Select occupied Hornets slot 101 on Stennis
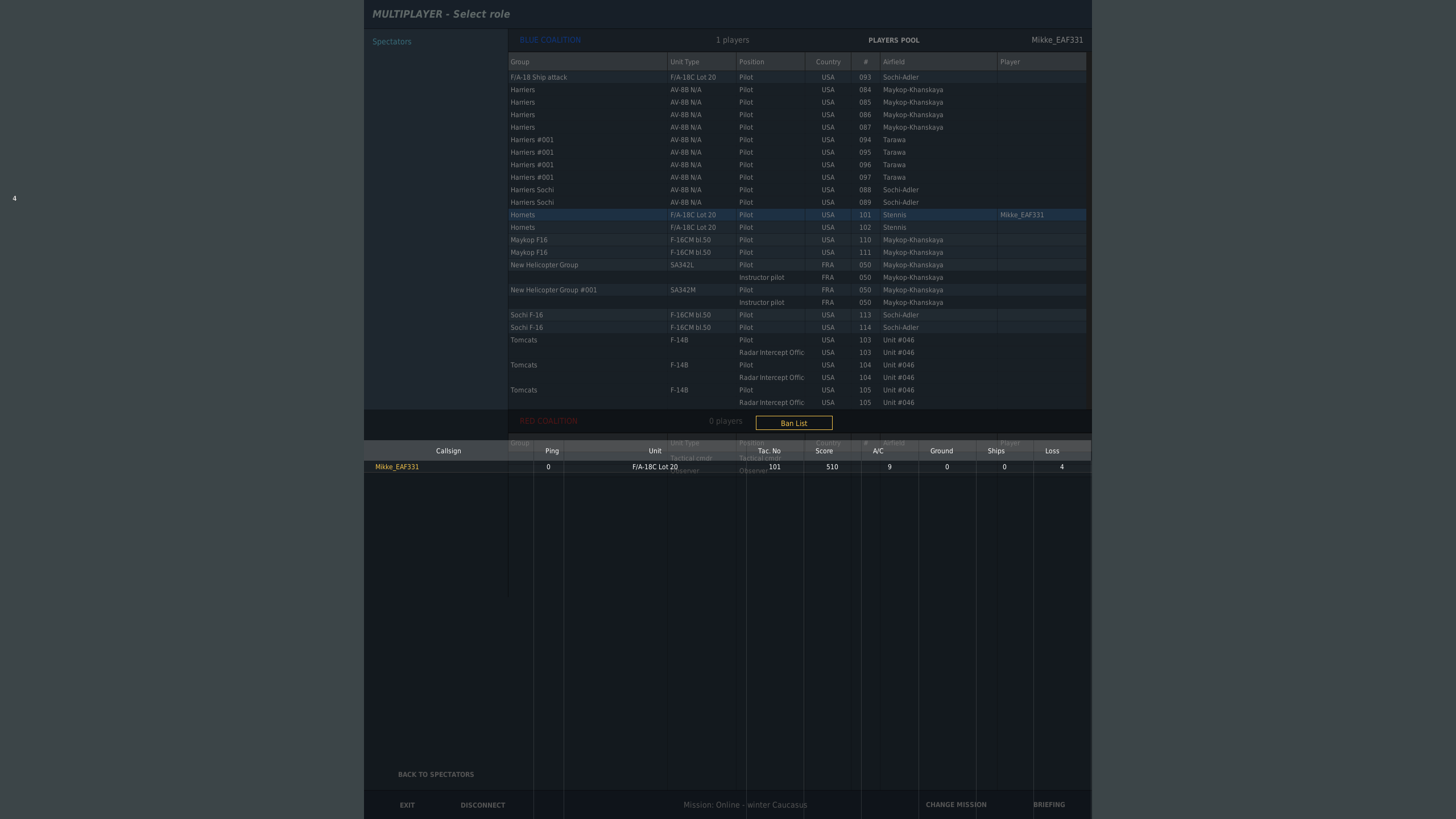This screenshot has width=1456, height=819. (x=797, y=215)
